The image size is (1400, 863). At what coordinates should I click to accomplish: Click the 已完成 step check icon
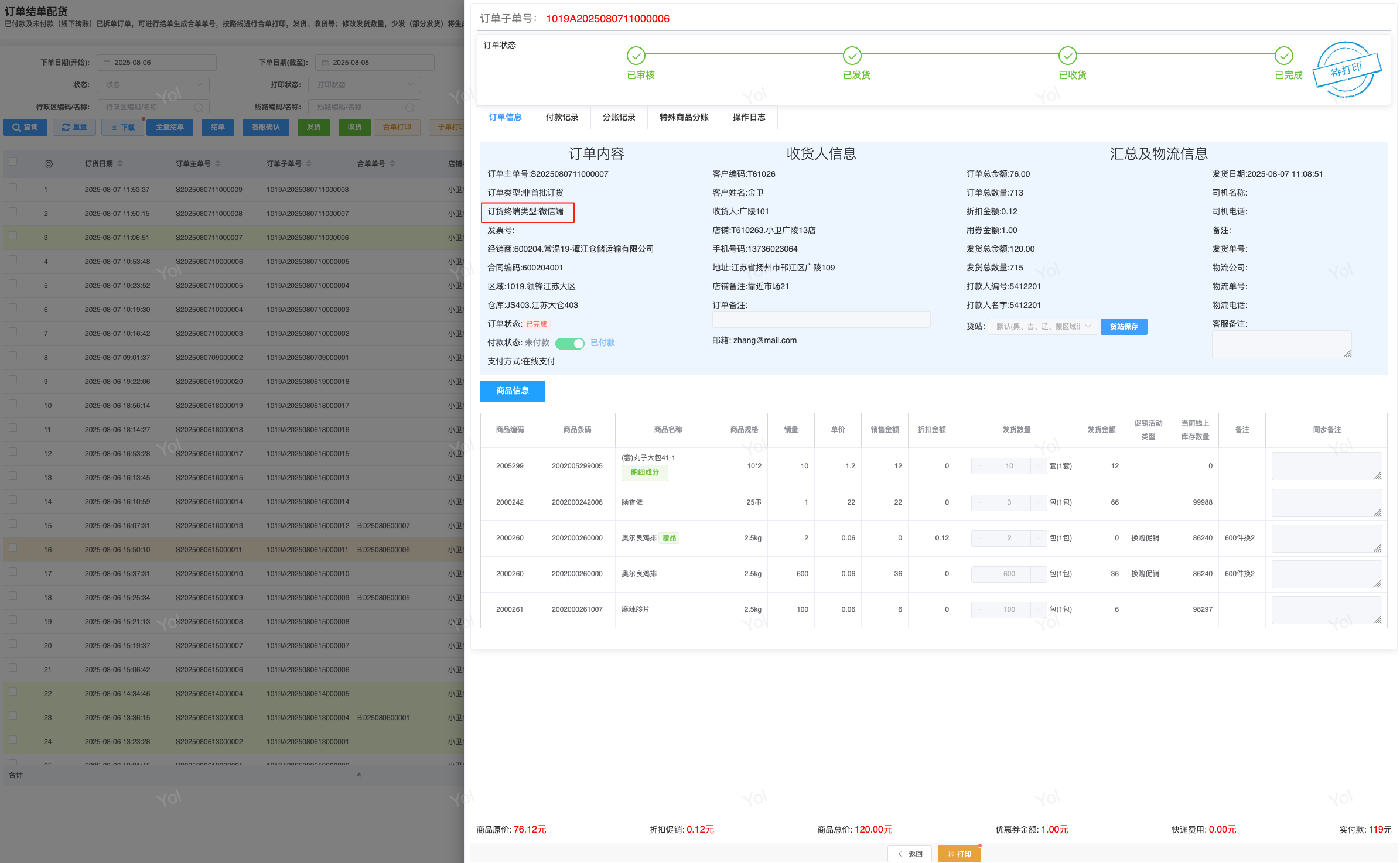coord(1283,56)
